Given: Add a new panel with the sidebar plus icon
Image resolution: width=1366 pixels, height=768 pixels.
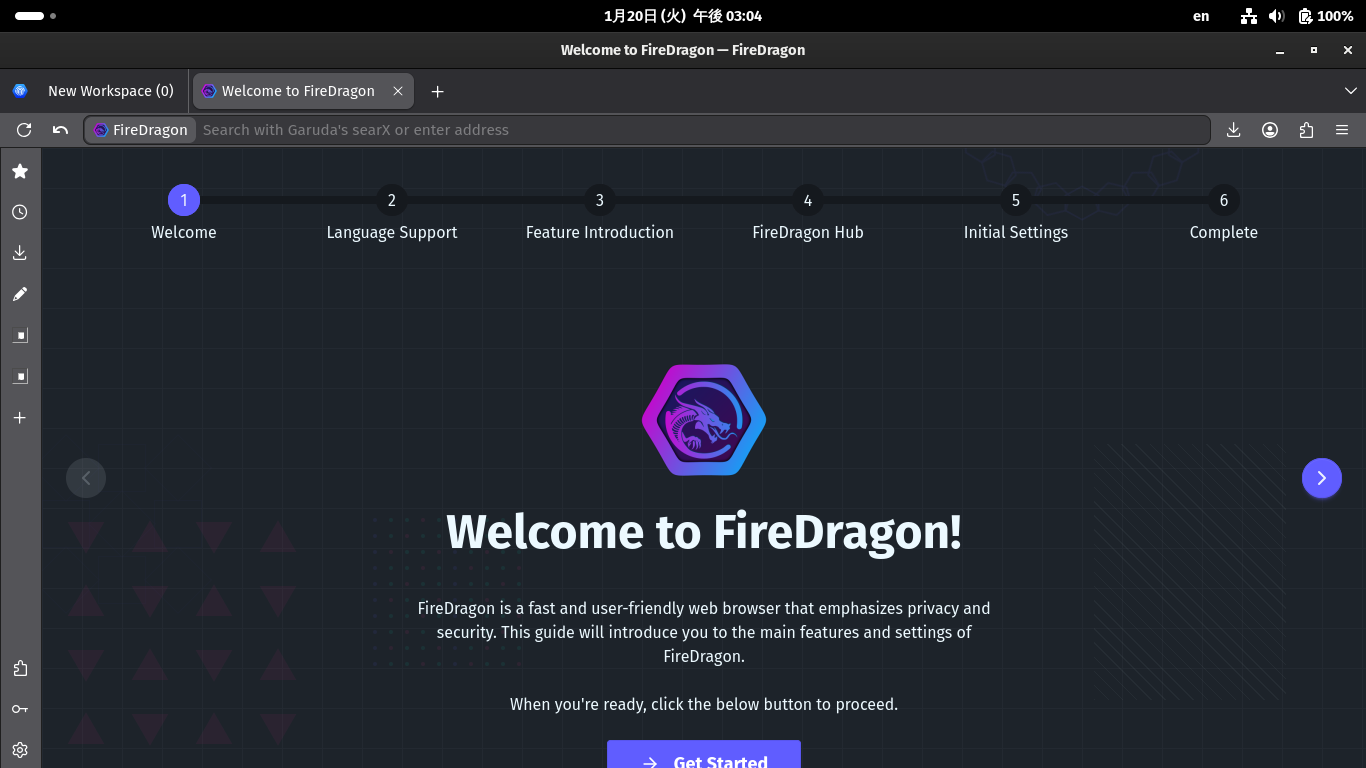Looking at the screenshot, I should (20, 417).
